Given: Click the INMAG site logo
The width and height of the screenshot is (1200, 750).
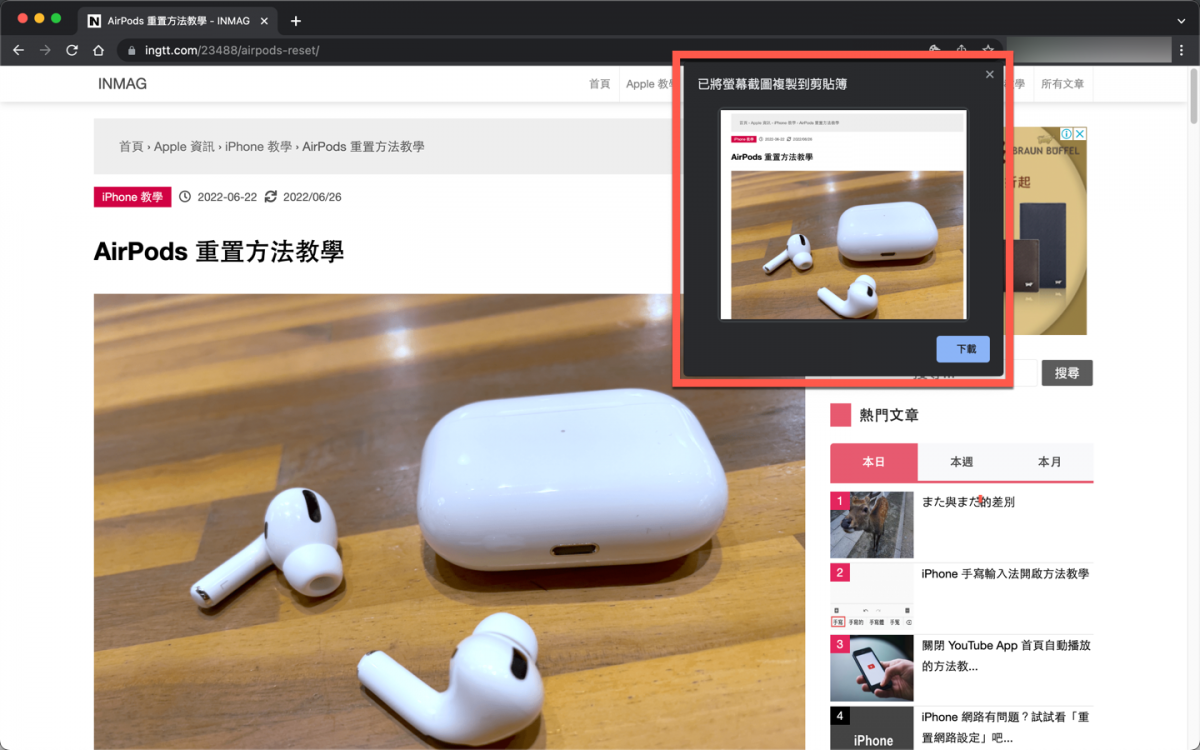Looking at the screenshot, I should pyautogui.click(x=122, y=84).
